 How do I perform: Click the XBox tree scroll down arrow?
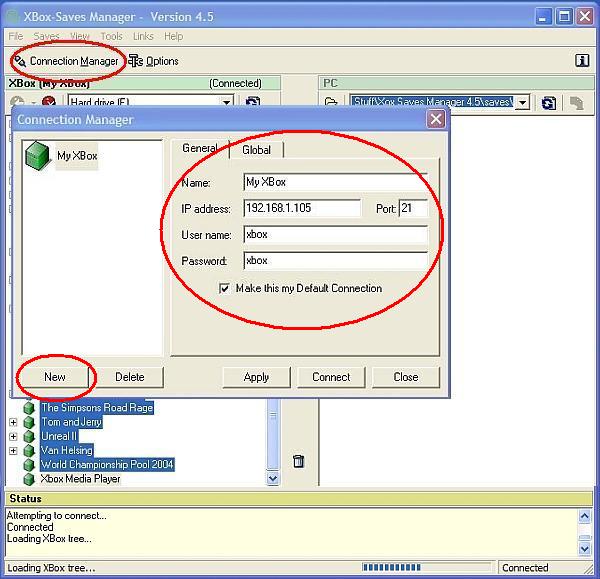coord(273,478)
